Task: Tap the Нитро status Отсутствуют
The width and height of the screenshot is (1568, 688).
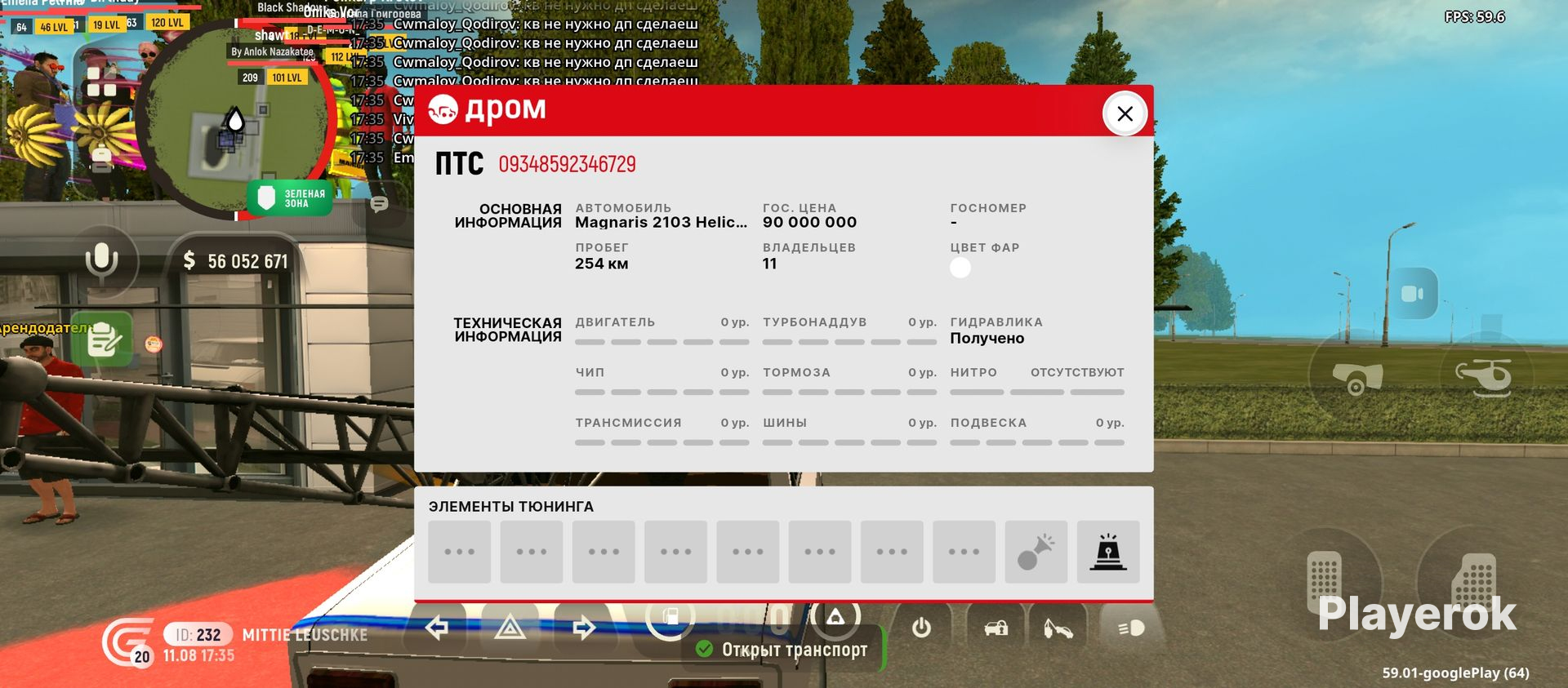Action: tap(1077, 372)
